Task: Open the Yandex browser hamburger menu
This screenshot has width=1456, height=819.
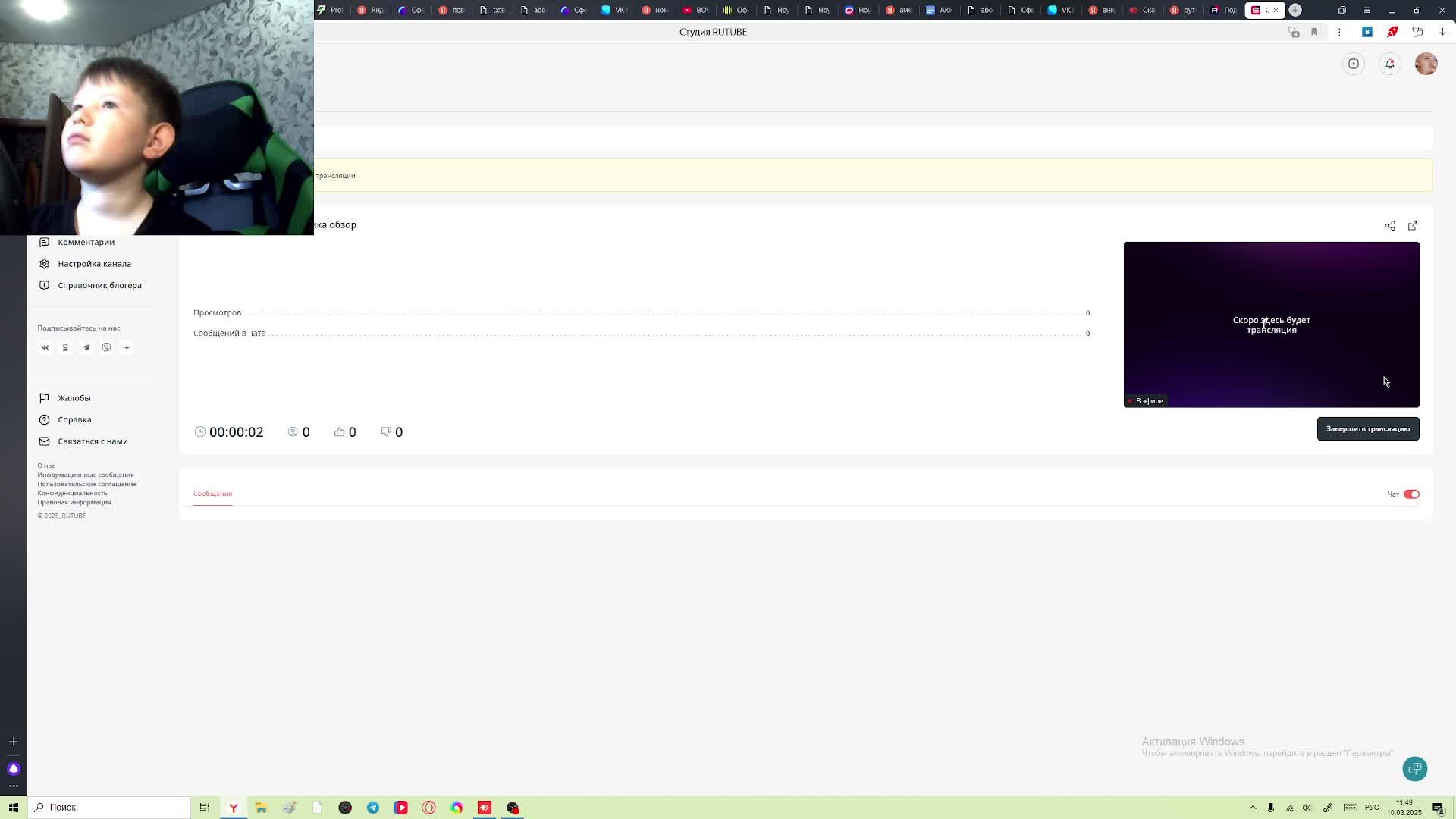Action: pos(1367,10)
